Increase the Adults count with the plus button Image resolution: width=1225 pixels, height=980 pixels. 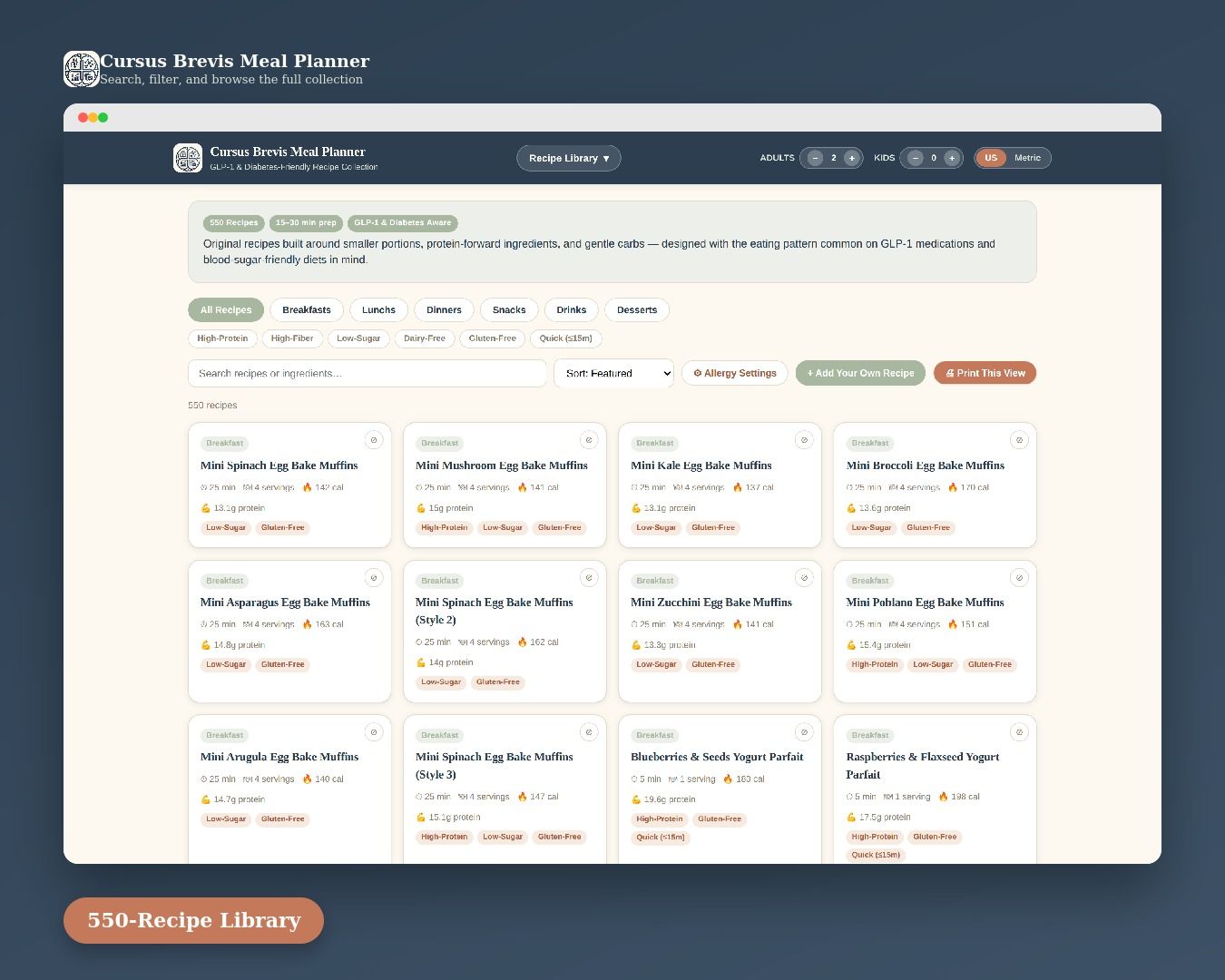[851, 158]
